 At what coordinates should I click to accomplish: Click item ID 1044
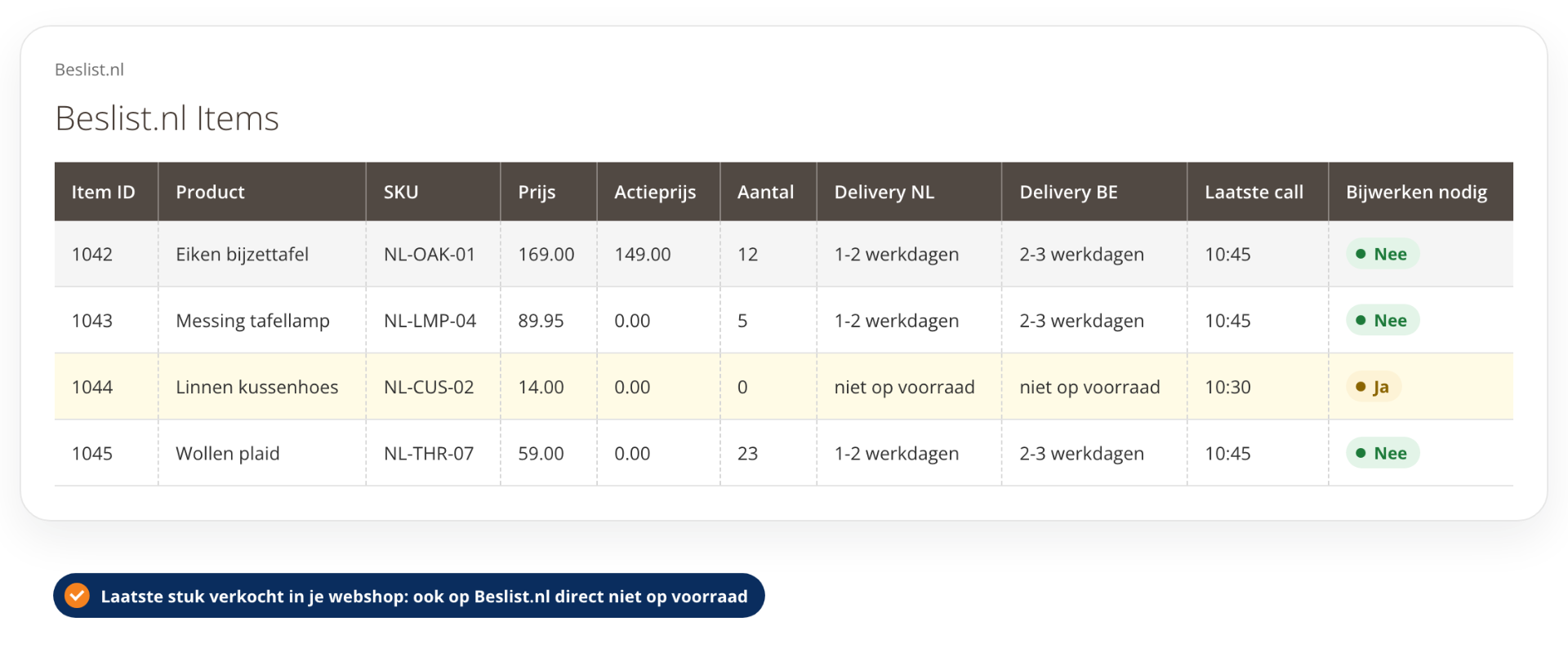[92, 387]
